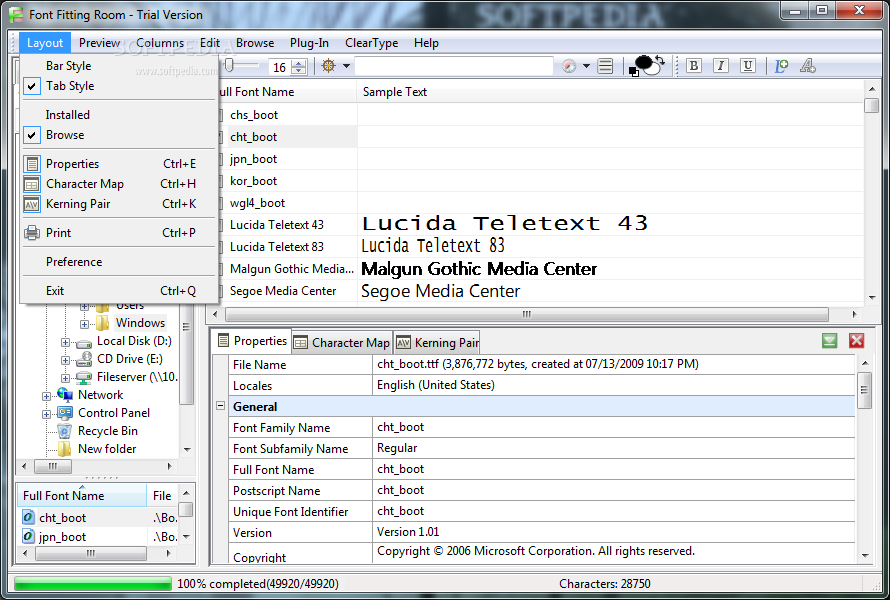Click small black-white default colors swatch

coord(633,72)
